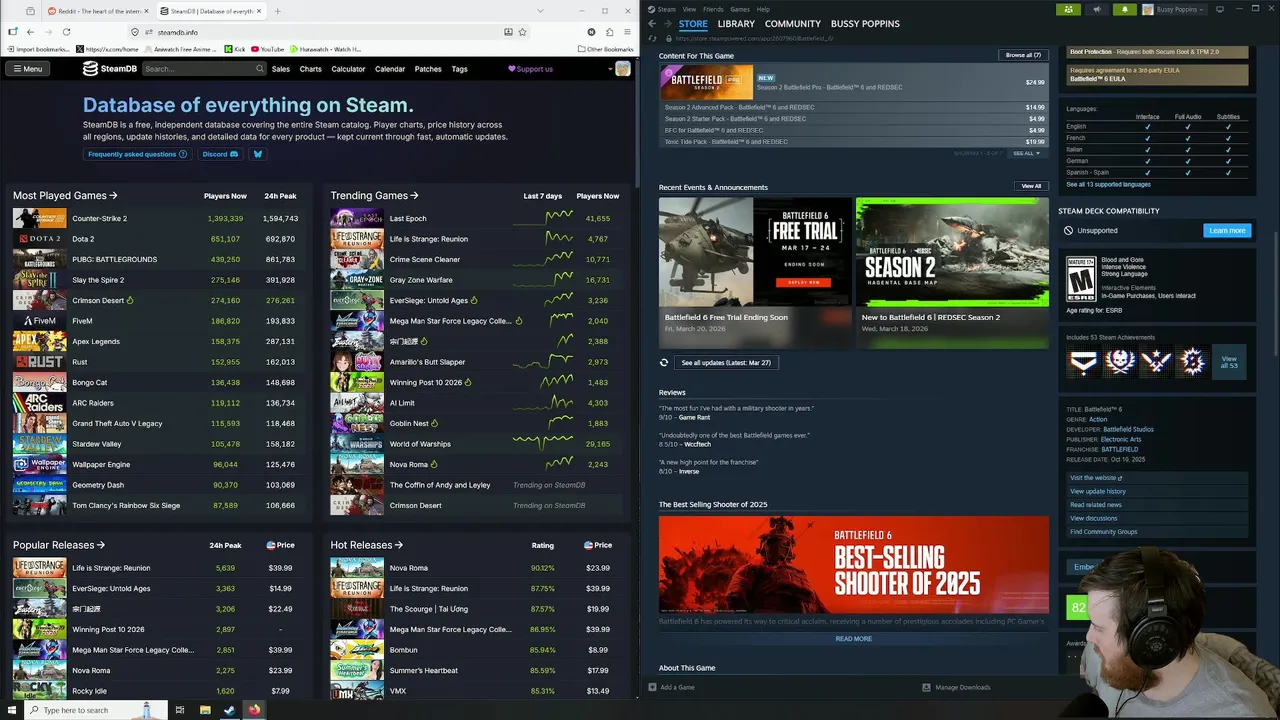Open SteamDB Menu button
Screen dimensions: 1280x720
click(x=27, y=69)
